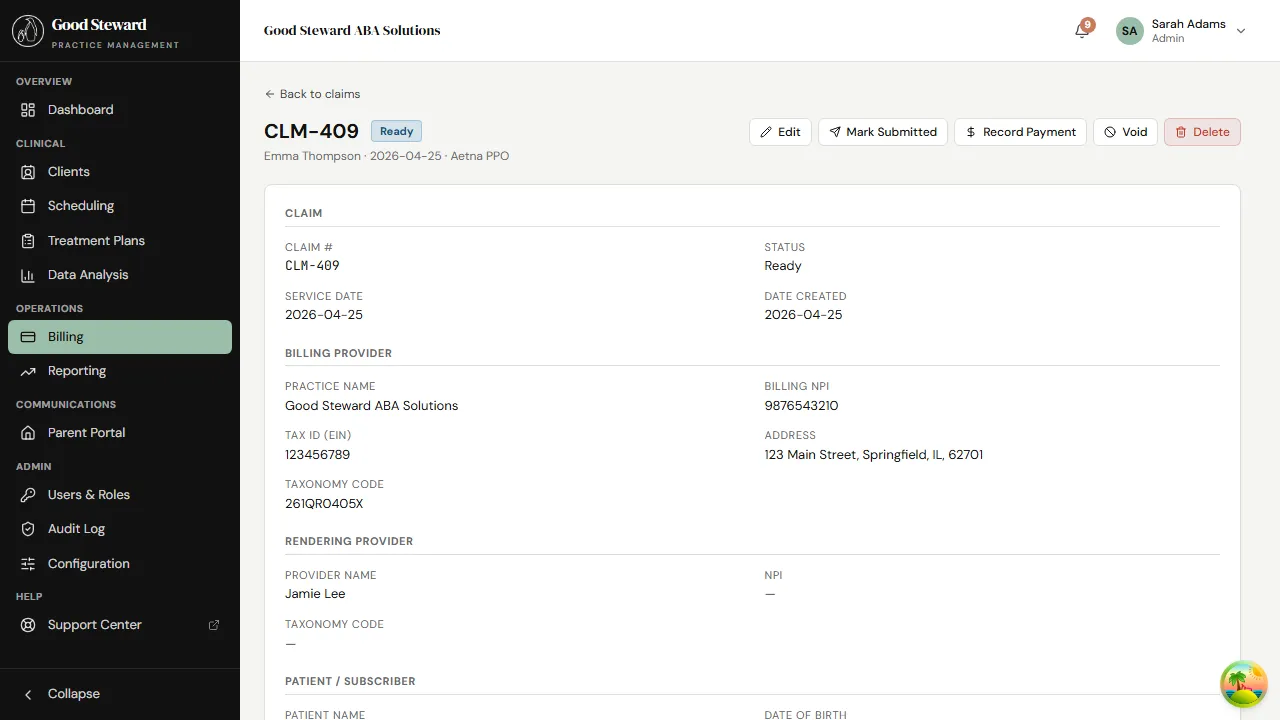Select Reporting in the sidebar

(77, 371)
